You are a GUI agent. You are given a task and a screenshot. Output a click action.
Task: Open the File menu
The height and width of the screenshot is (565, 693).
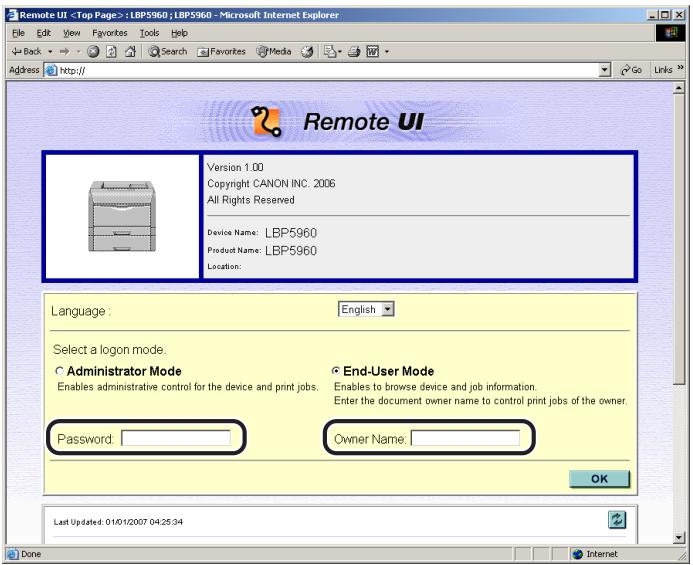pyautogui.click(x=18, y=33)
